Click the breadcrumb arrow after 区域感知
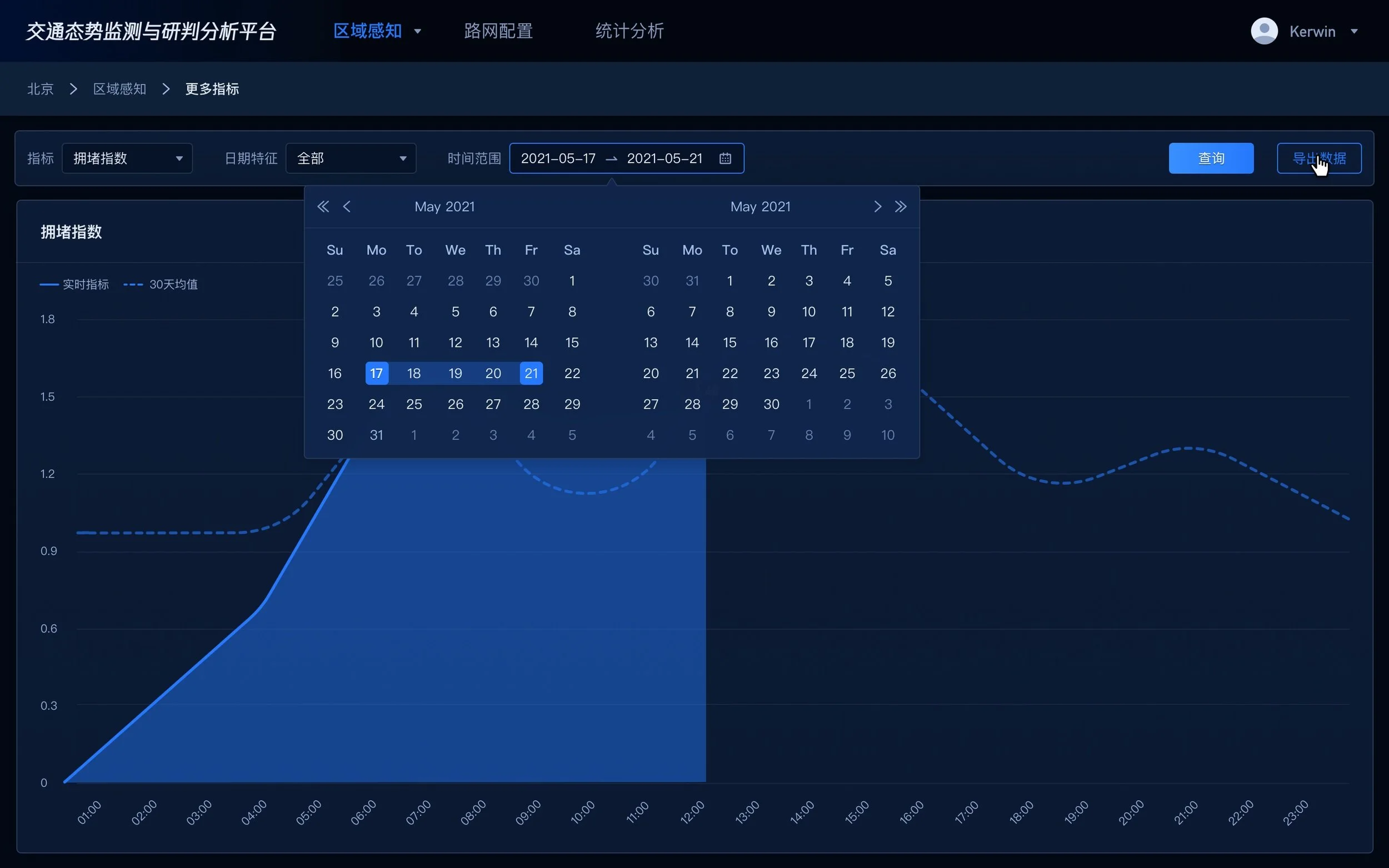The height and width of the screenshot is (868, 1389). (x=166, y=89)
